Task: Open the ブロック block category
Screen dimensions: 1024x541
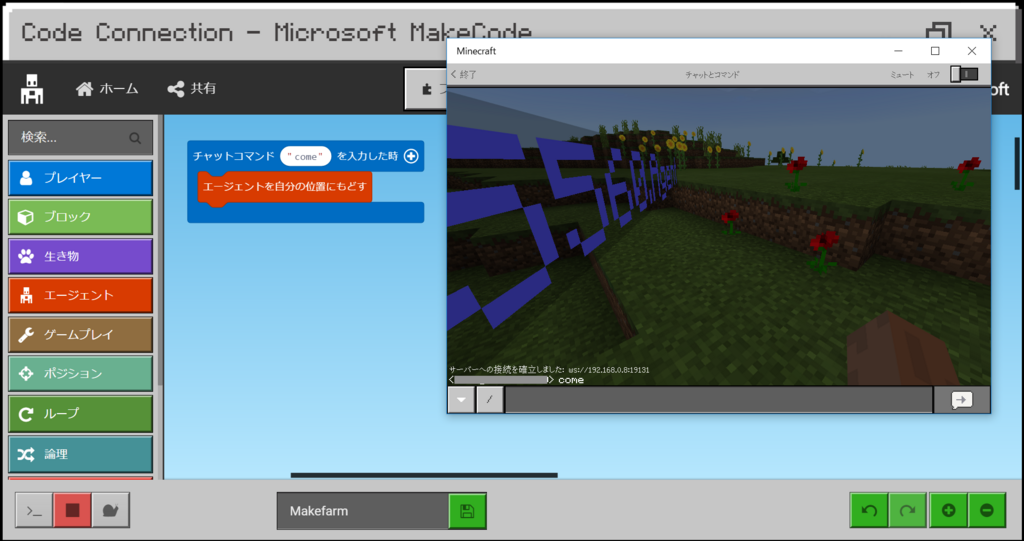Action: point(80,217)
